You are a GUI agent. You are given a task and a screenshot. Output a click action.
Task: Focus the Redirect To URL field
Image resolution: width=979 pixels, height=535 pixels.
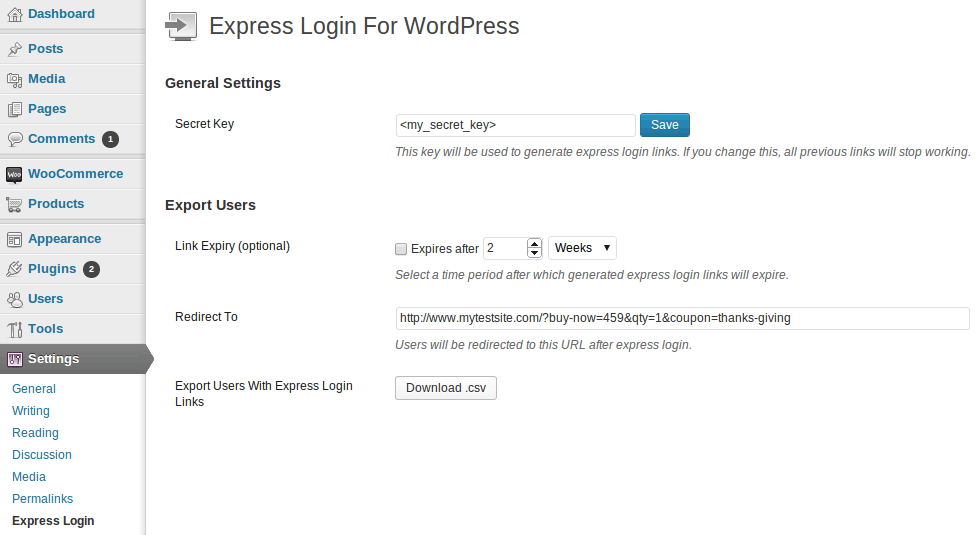[682, 318]
